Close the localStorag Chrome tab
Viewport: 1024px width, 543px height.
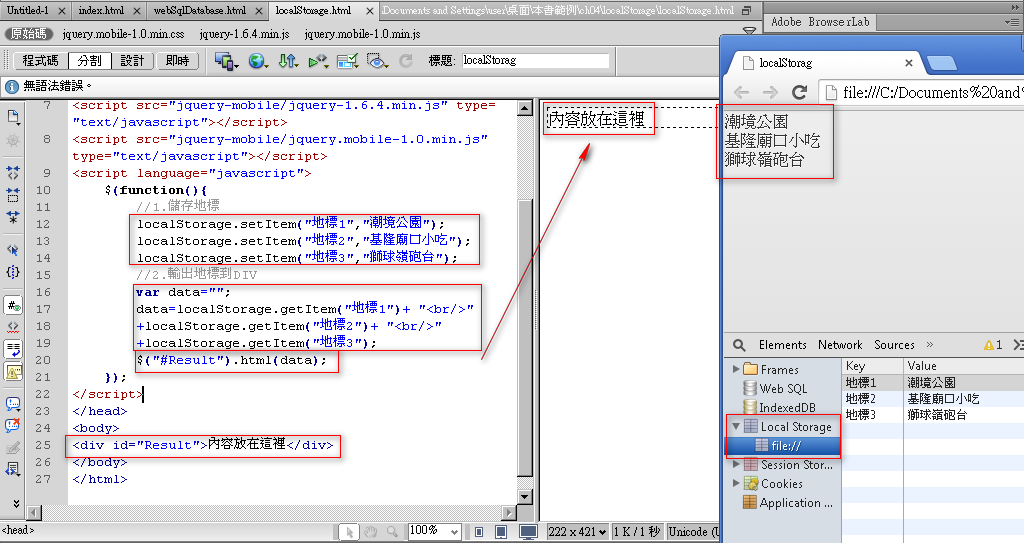[908, 63]
